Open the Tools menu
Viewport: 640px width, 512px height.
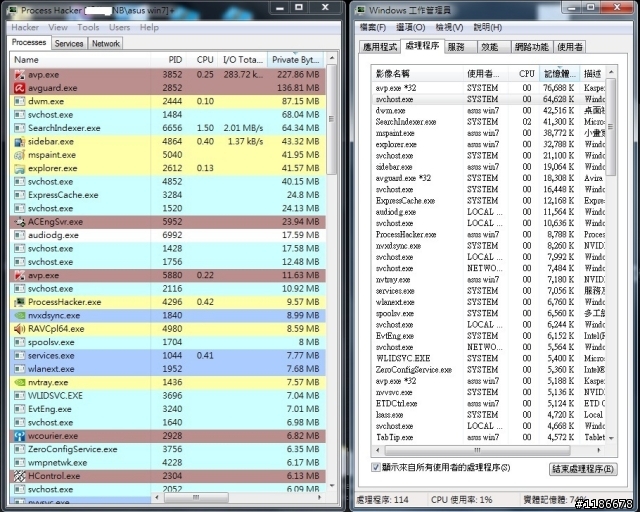(x=88, y=27)
